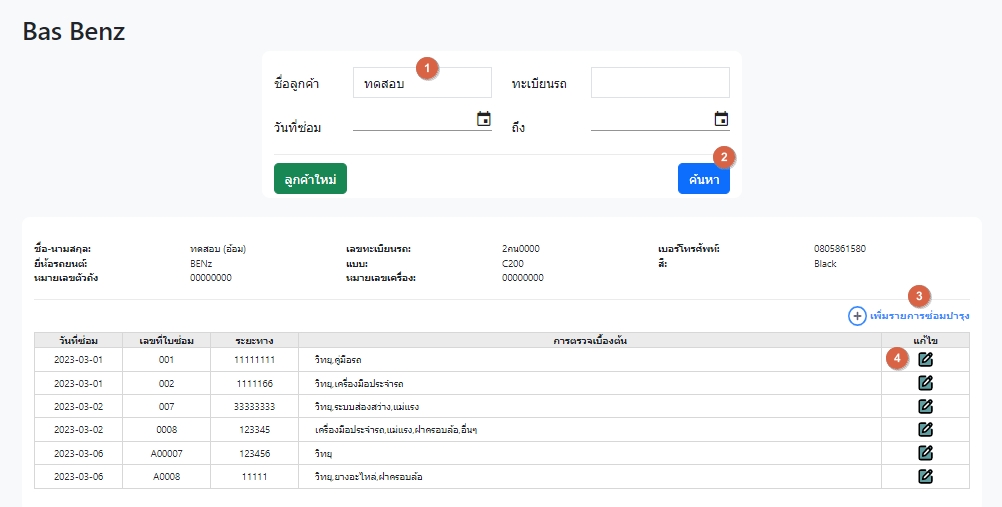Viewport: 1002px width, 507px height.
Task: Click the ระยะทาง column header
Action: coord(254,340)
